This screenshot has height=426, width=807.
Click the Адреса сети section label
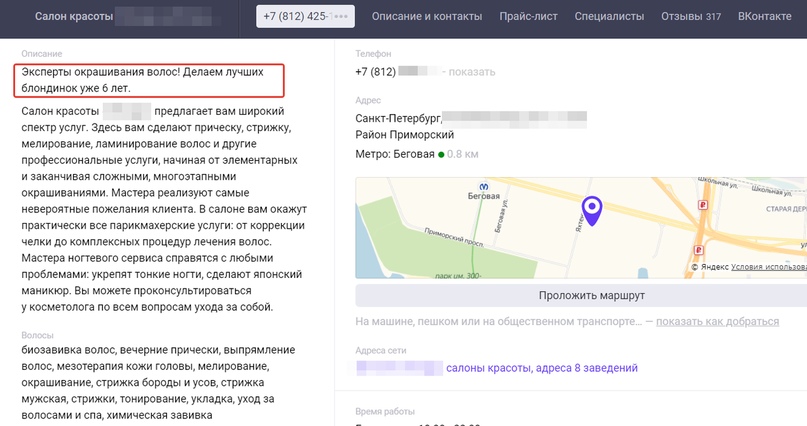pyautogui.click(x=381, y=350)
